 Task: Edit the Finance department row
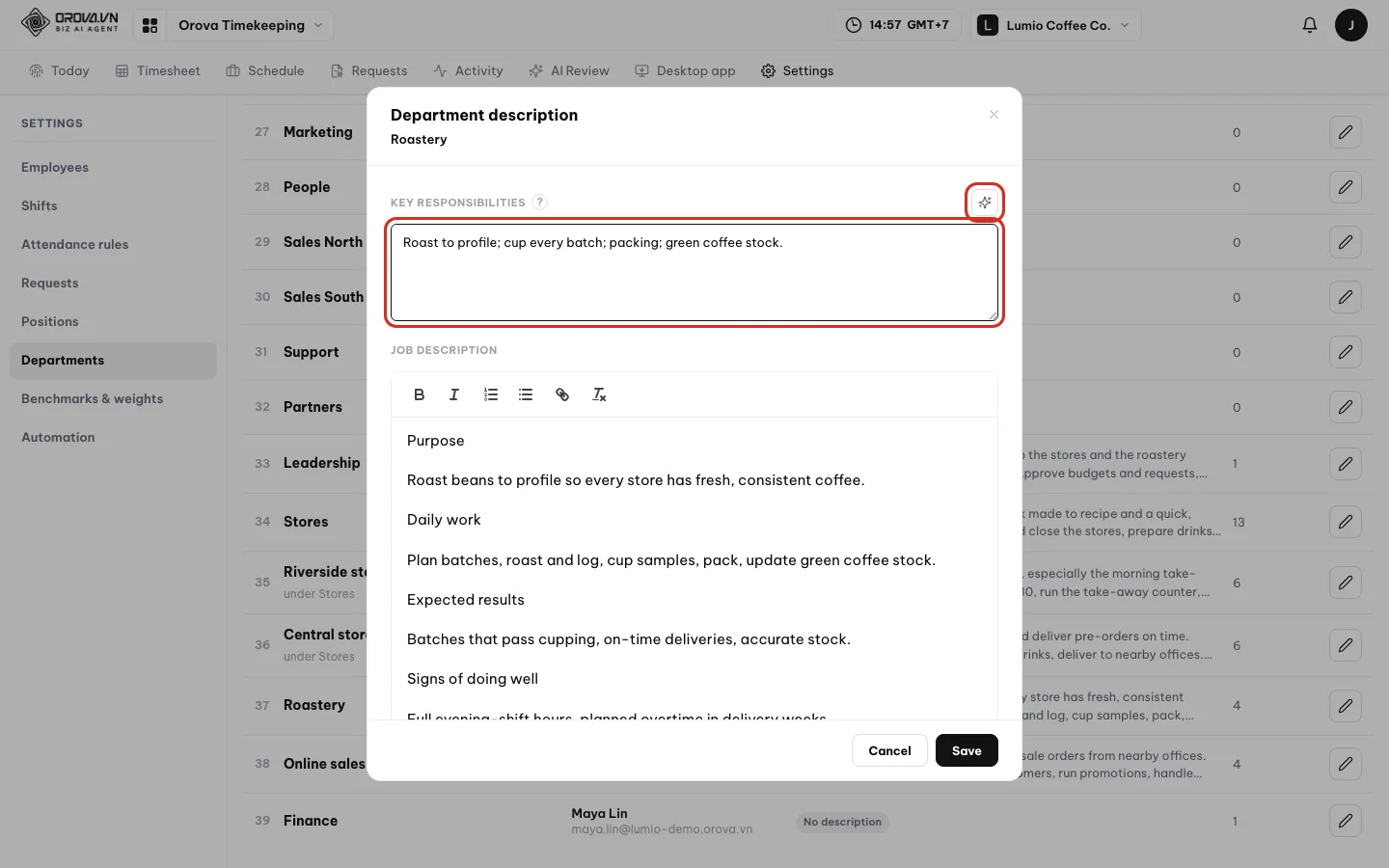point(1345,821)
